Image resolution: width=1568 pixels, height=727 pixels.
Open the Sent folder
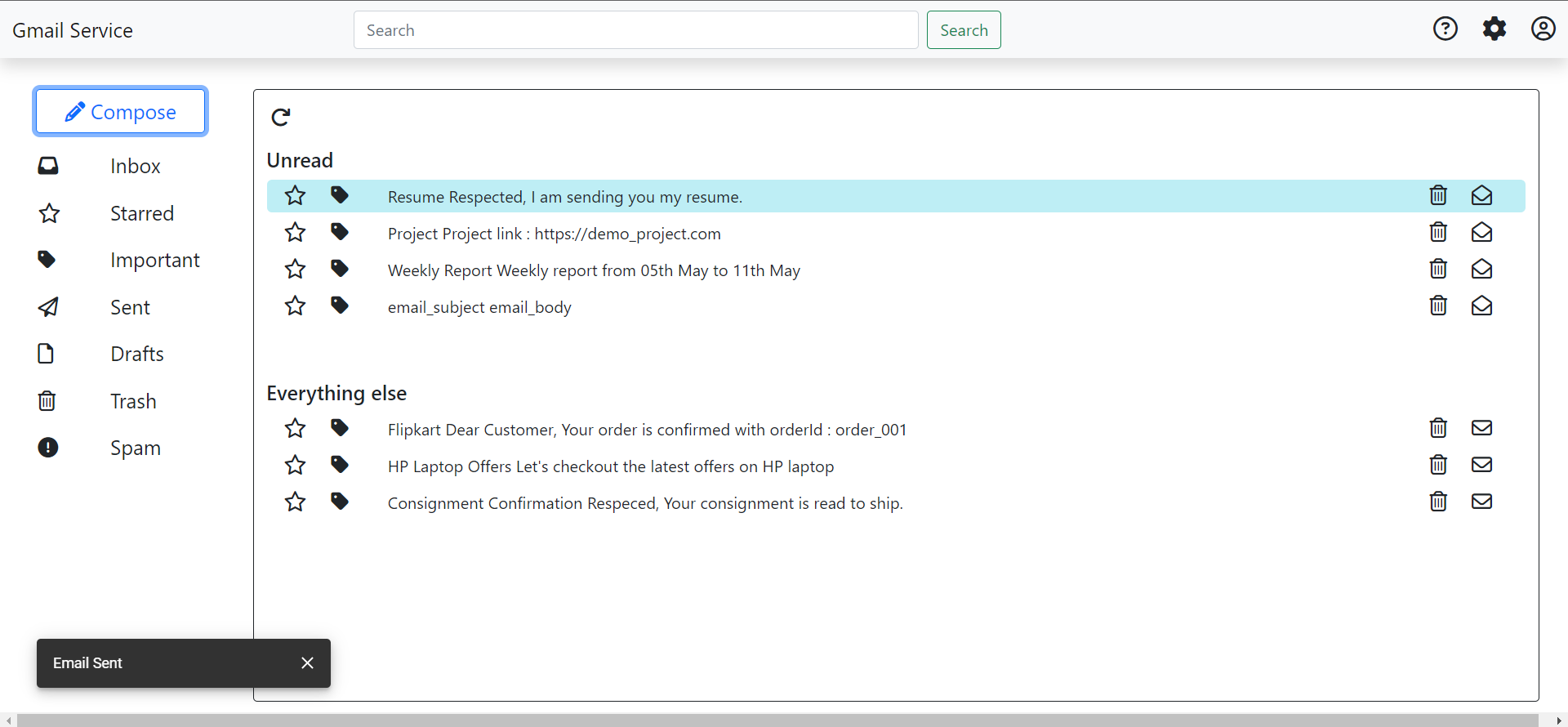click(131, 308)
